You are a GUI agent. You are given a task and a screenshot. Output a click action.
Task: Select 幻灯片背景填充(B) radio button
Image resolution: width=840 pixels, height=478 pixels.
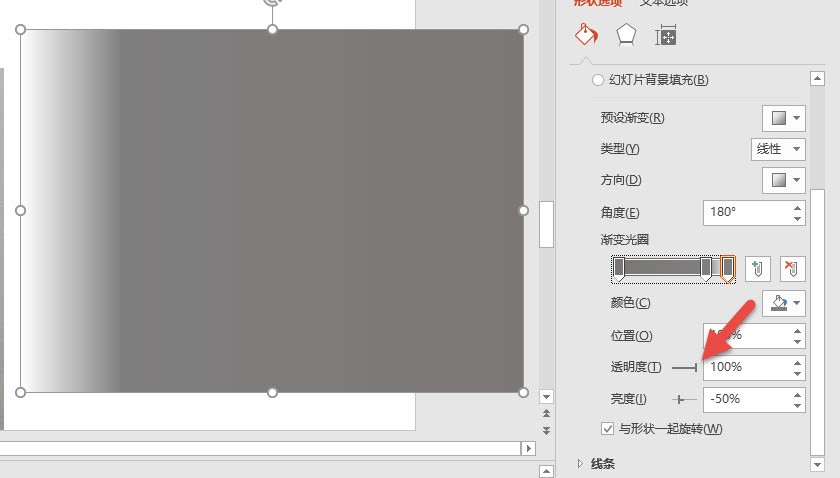[x=597, y=80]
